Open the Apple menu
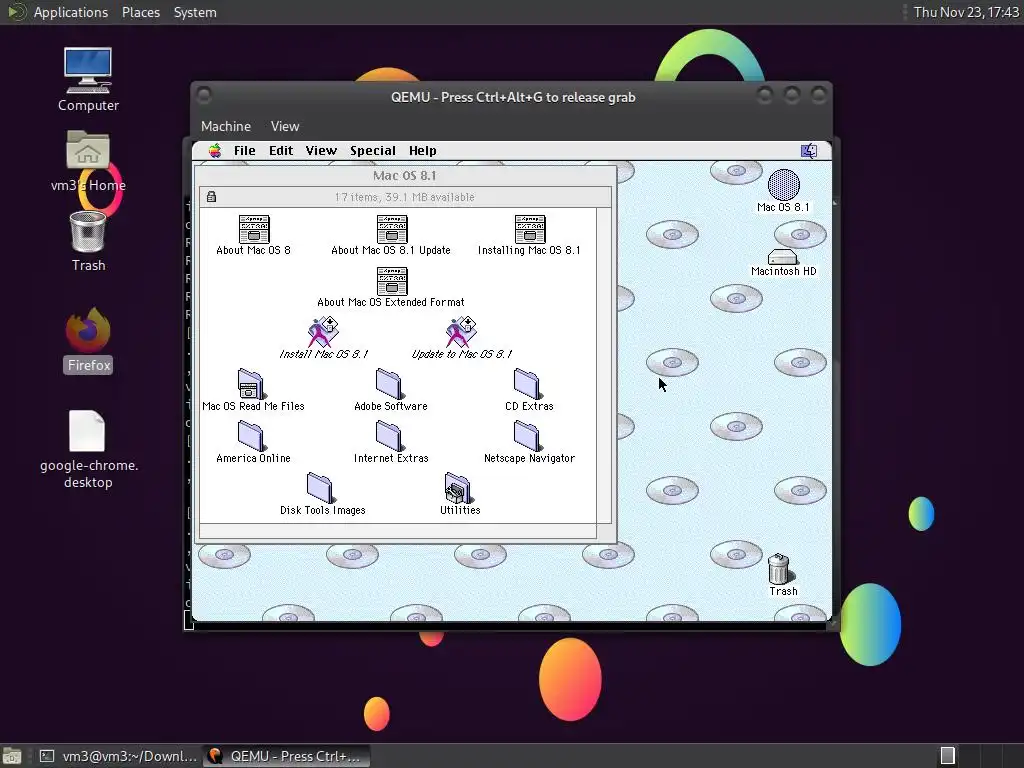 coord(215,151)
